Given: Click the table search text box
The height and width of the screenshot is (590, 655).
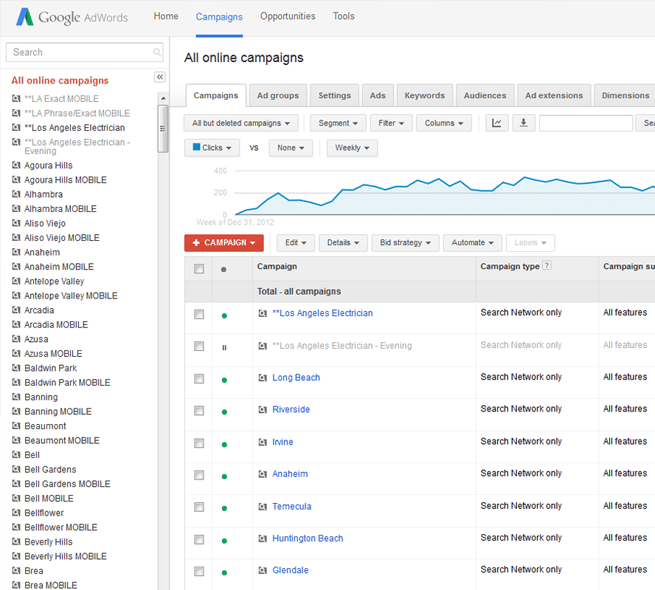Looking at the screenshot, I should pyautogui.click(x=586, y=123).
